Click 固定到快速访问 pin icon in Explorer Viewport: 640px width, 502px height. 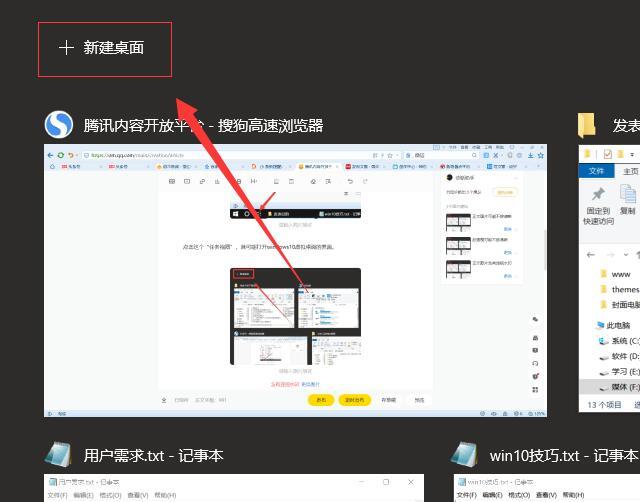click(598, 194)
